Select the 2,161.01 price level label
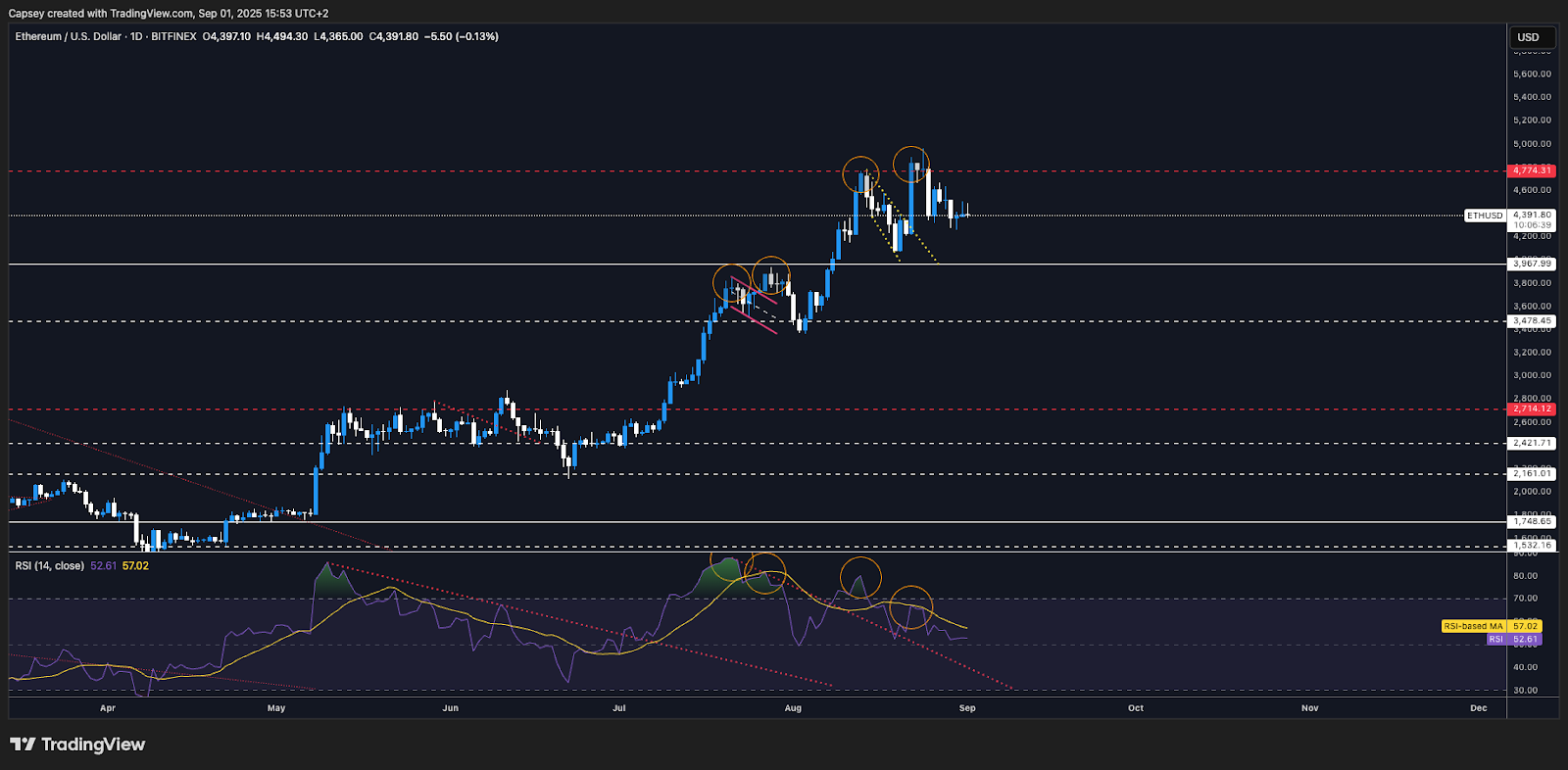This screenshot has width=1568, height=770. click(1532, 473)
